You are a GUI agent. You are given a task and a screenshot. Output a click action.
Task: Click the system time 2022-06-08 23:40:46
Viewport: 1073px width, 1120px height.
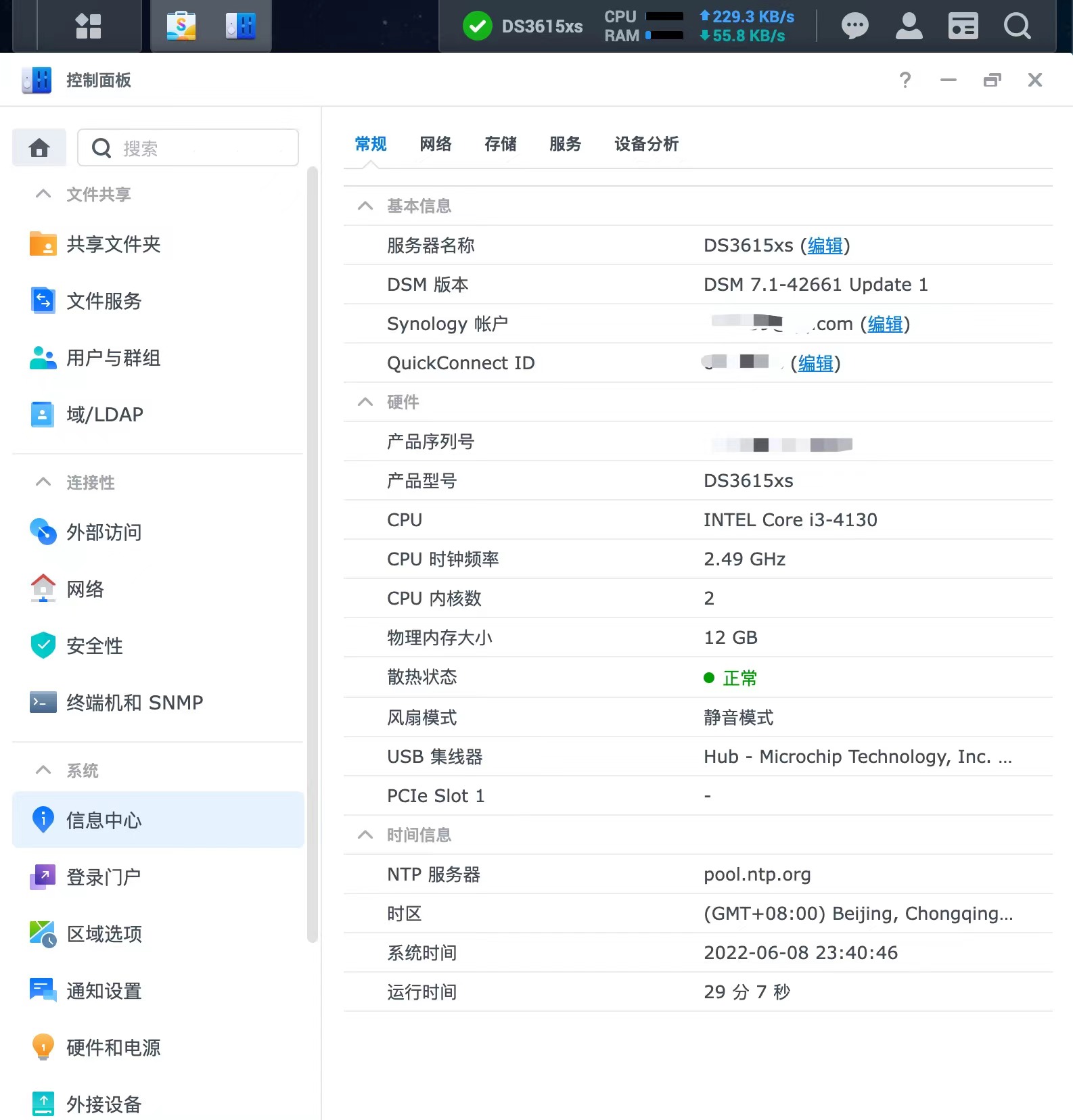801,953
